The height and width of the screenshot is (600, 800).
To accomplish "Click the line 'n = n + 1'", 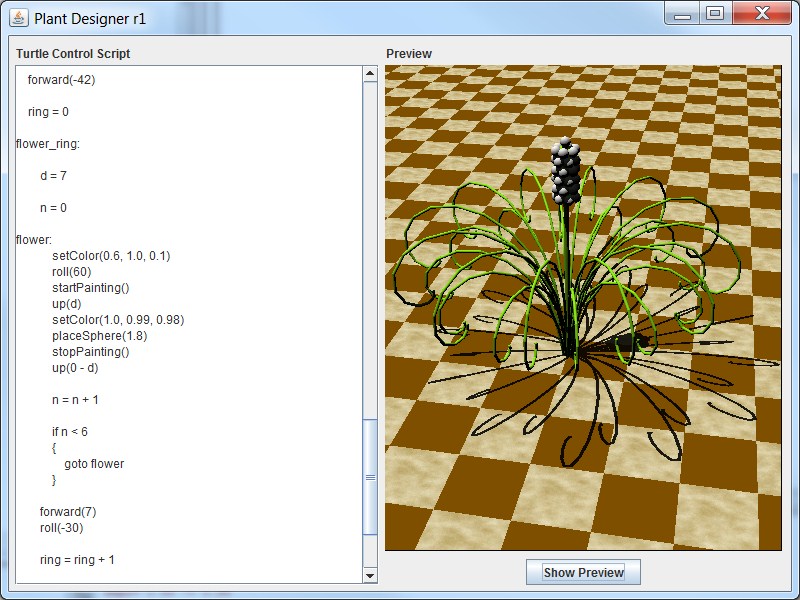I will (x=76, y=400).
